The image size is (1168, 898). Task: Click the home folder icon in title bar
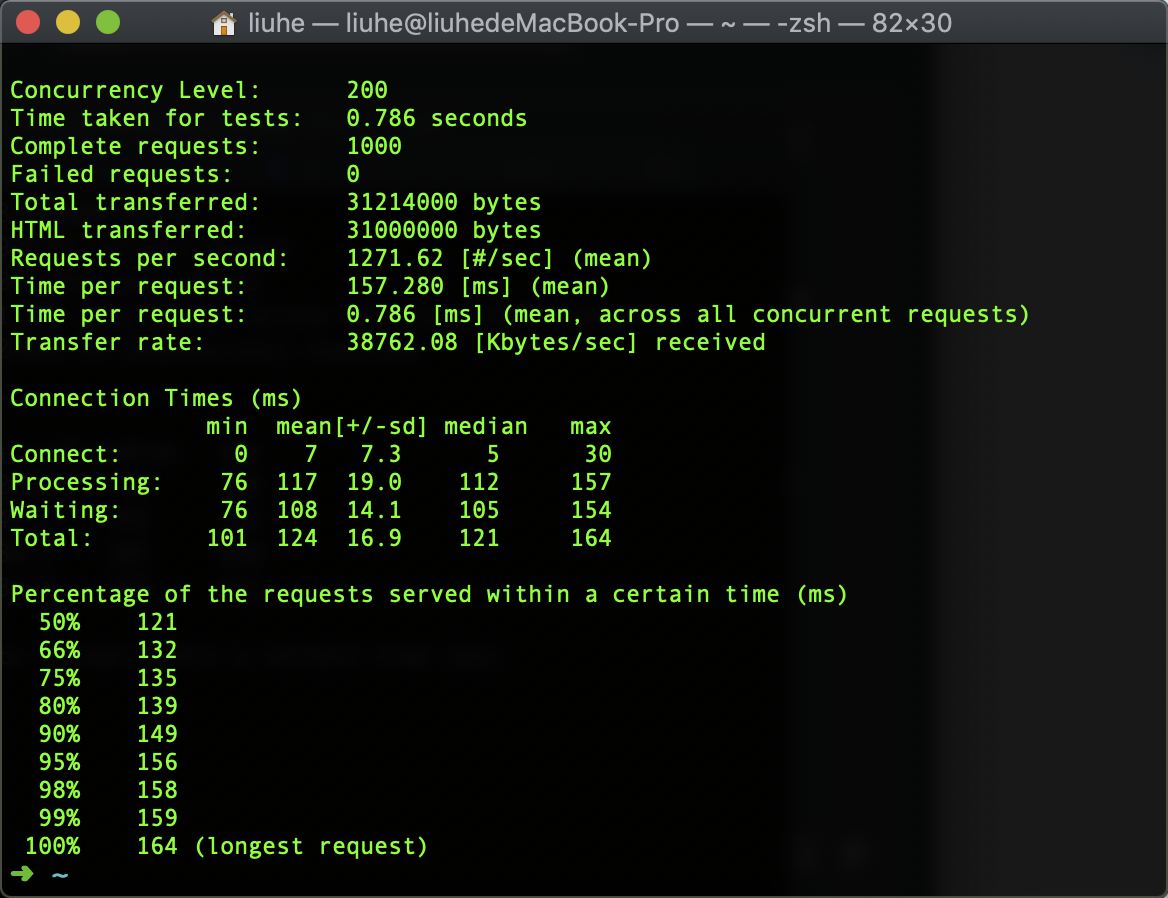click(x=224, y=23)
